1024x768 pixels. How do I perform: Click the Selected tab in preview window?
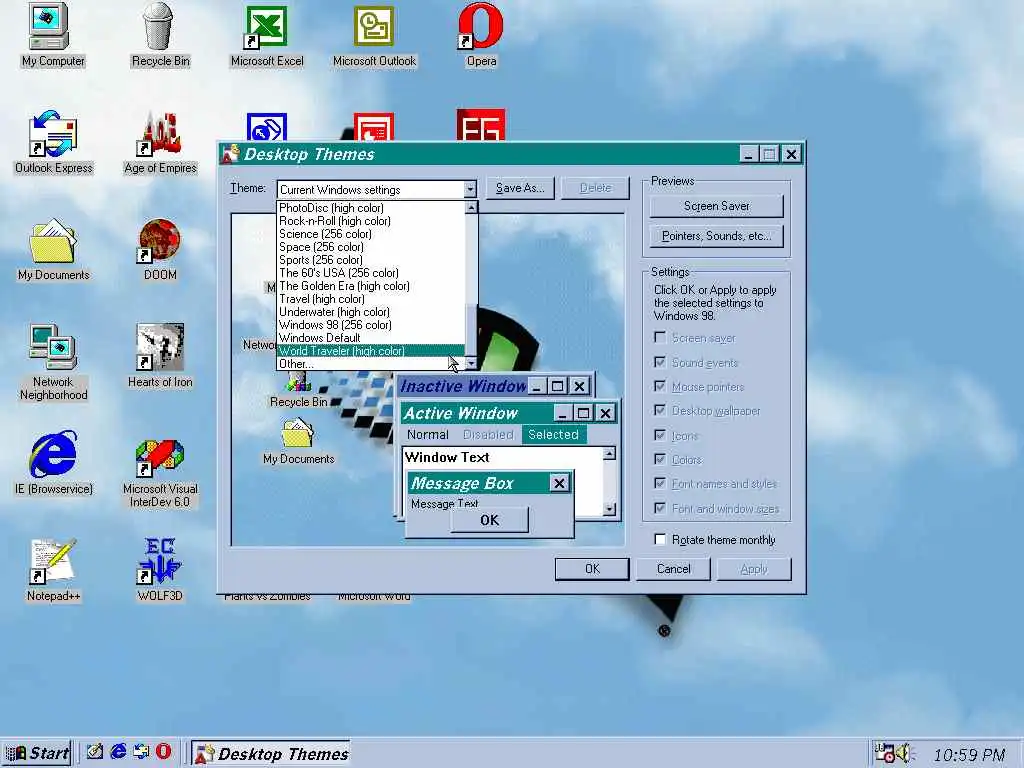tap(553, 434)
